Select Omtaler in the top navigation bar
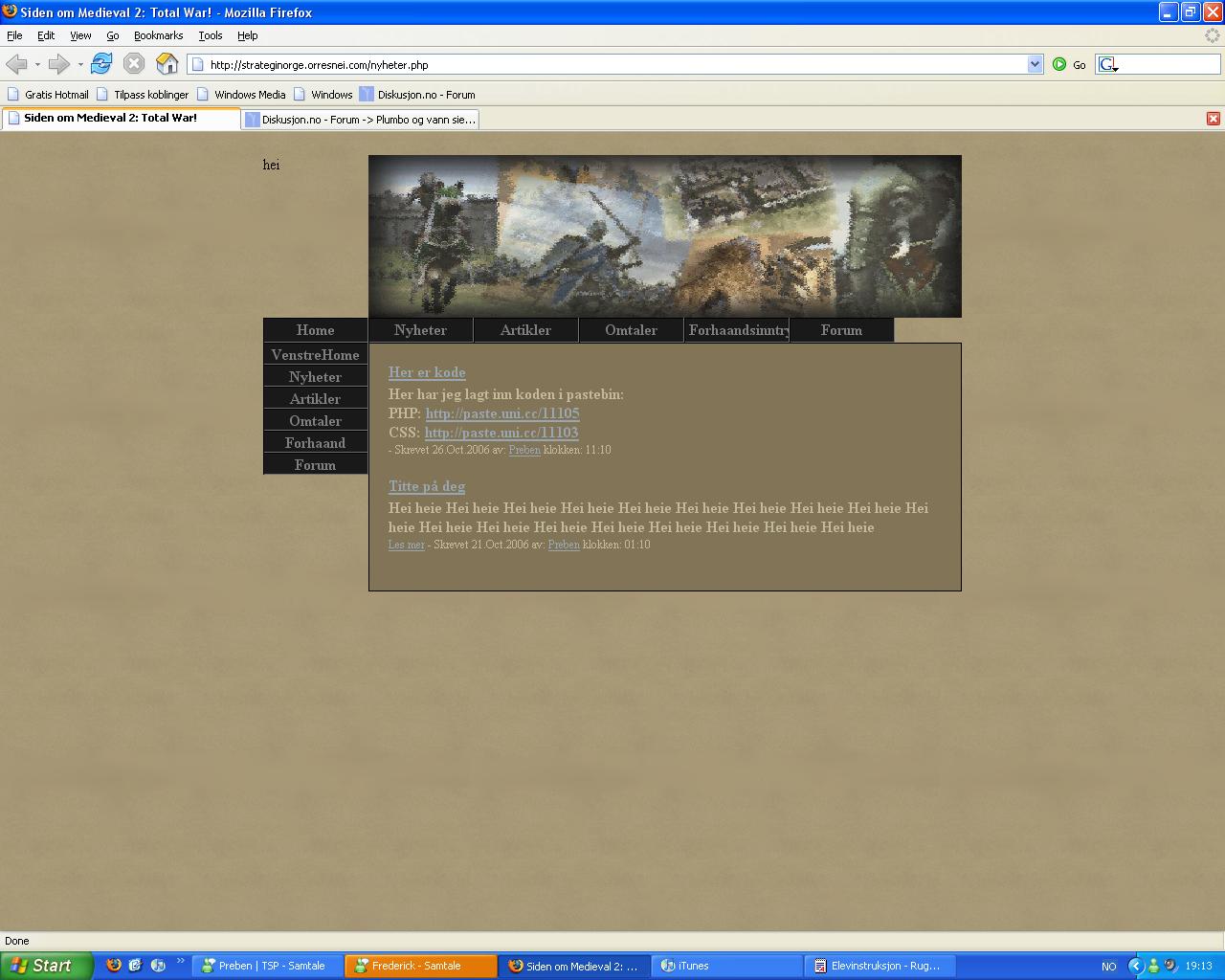1225x980 pixels. pos(631,330)
